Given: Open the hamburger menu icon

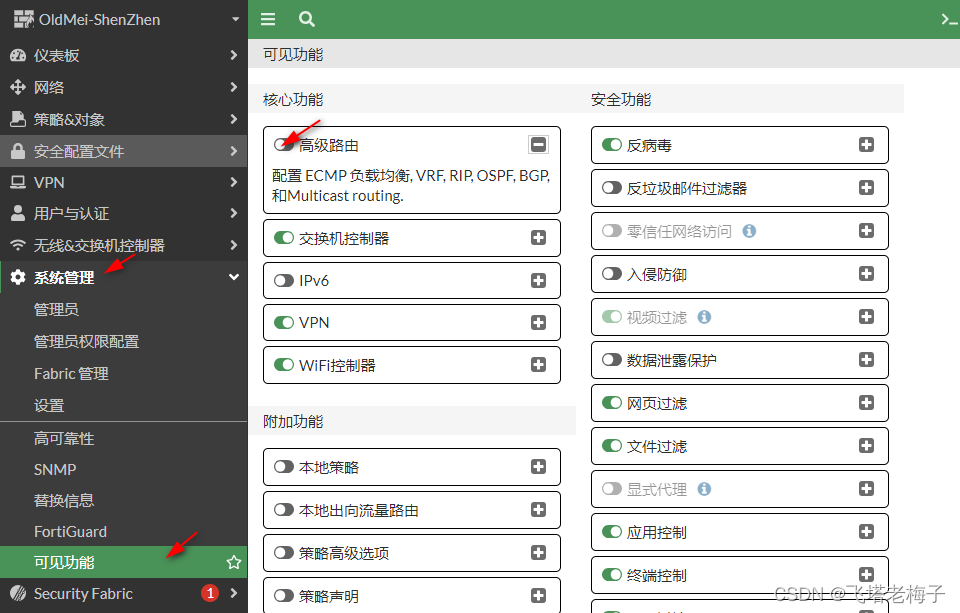Looking at the screenshot, I should pos(268,20).
